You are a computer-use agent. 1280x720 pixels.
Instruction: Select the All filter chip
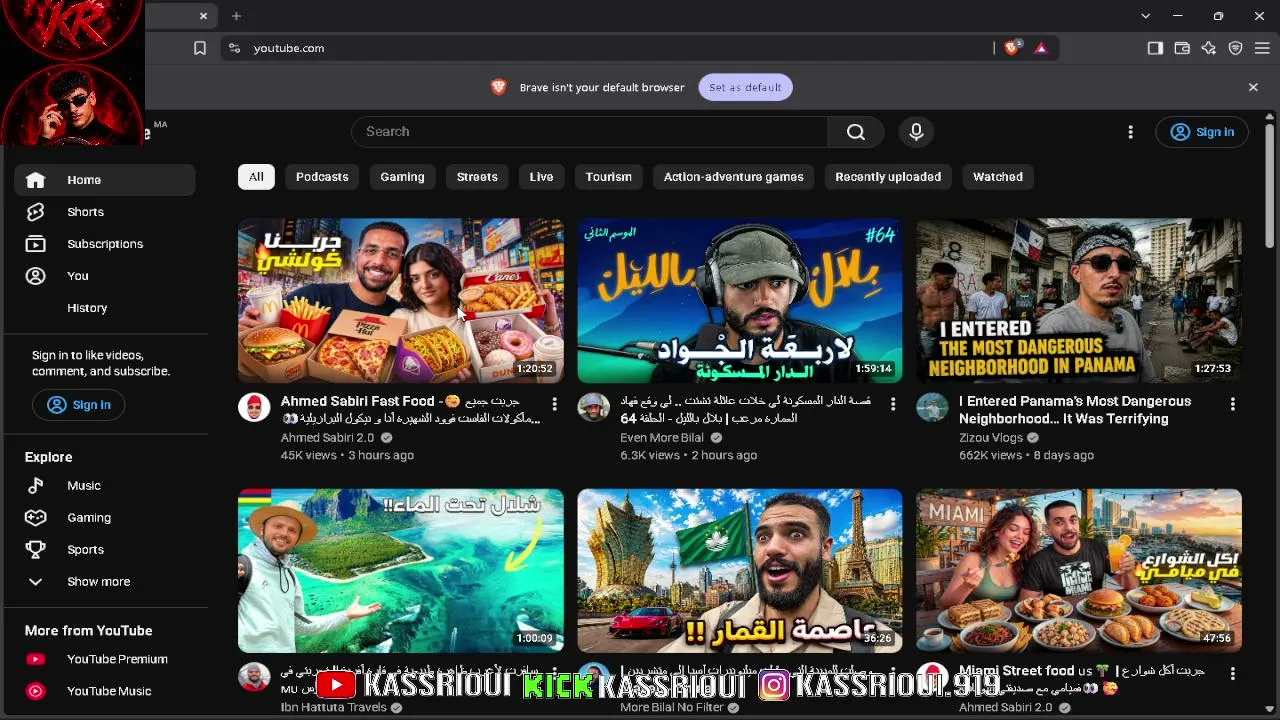[x=256, y=177]
